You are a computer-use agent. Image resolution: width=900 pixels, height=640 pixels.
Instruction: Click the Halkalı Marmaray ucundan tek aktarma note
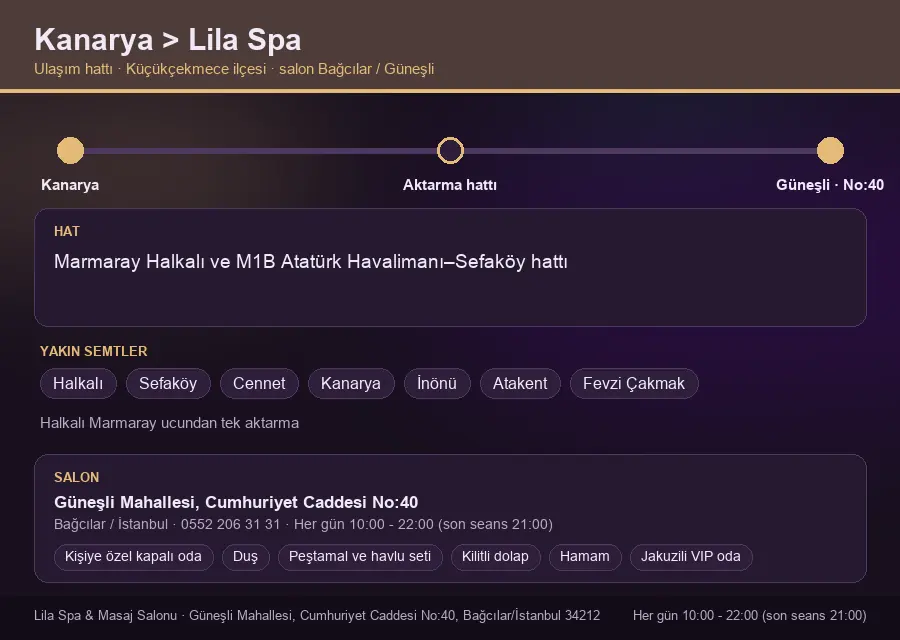(169, 423)
